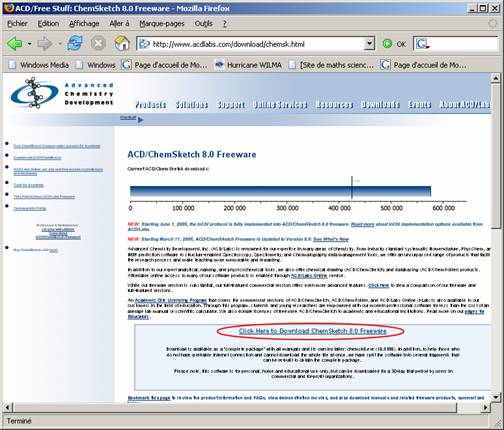Open the Windows bookmark

96,65
